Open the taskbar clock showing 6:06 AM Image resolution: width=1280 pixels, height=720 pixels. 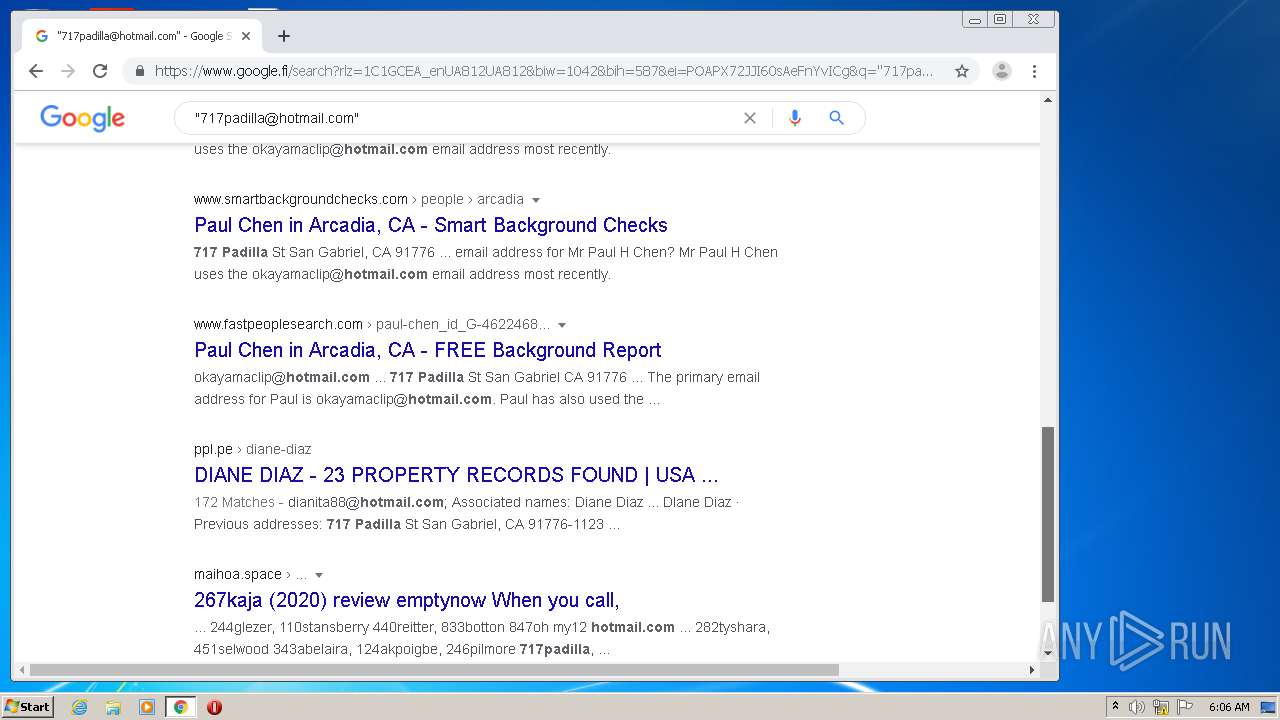pos(1229,707)
